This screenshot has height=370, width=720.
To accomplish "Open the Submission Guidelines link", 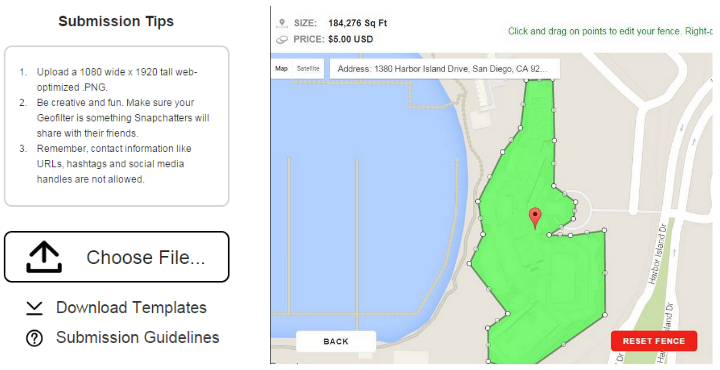I will pos(137,337).
